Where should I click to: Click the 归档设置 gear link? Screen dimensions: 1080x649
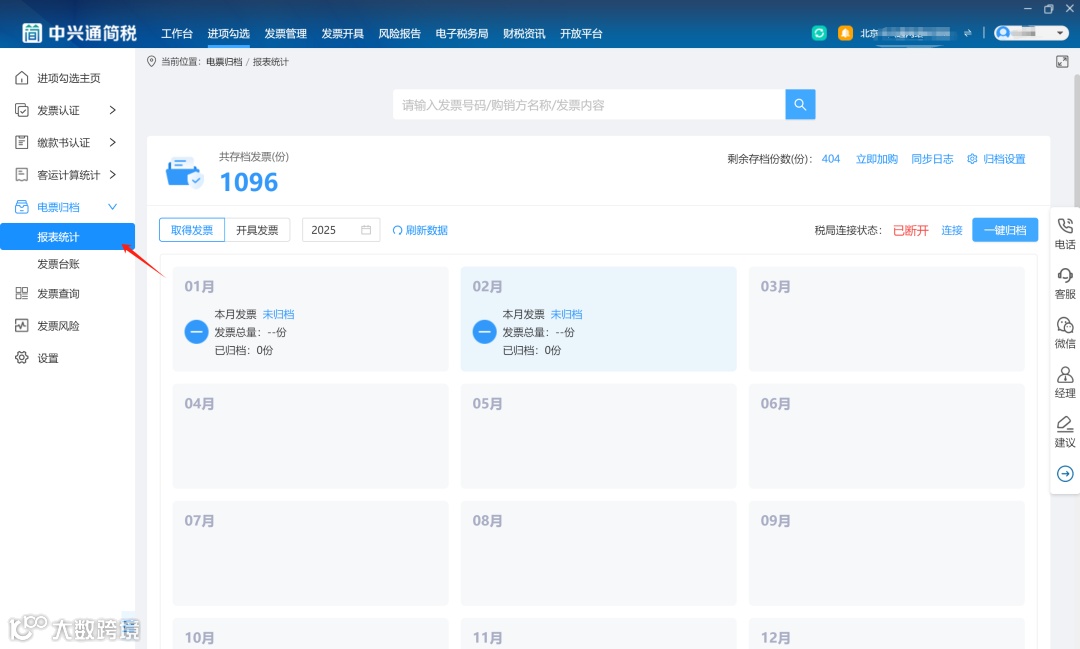997,159
